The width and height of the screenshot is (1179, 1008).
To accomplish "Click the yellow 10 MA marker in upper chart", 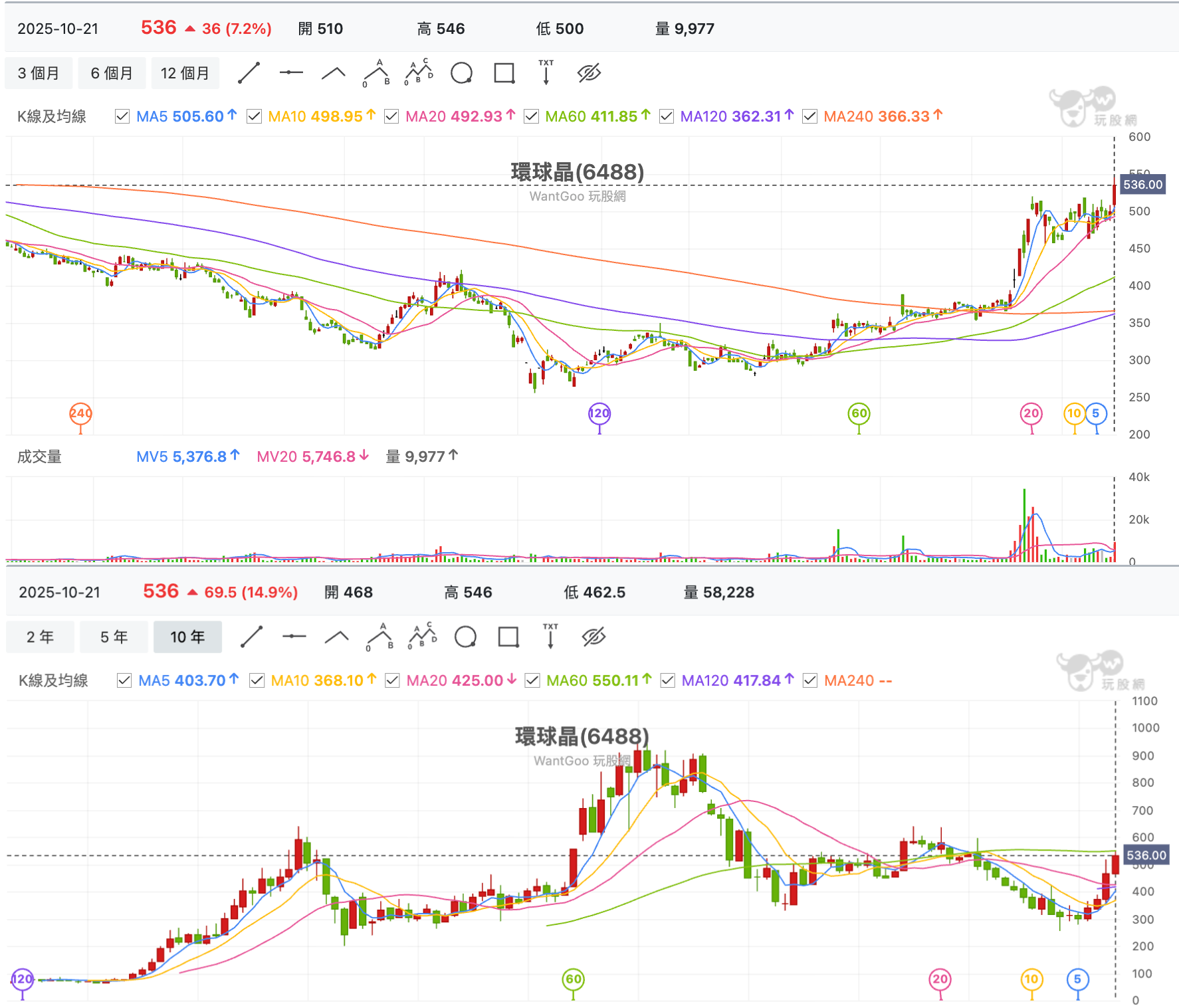I will click(1075, 413).
